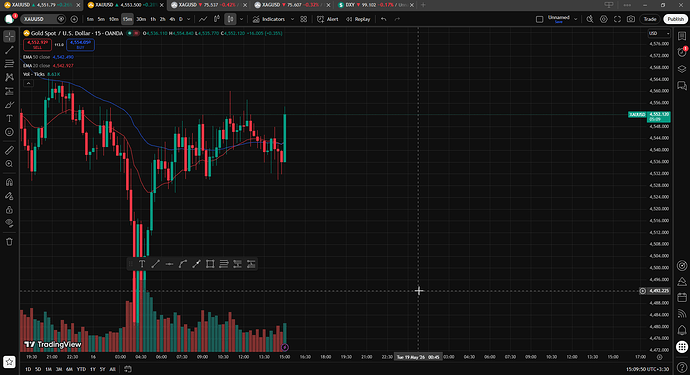The width and height of the screenshot is (690, 375).
Task: Select the brush drawing tool
Action: 9,105
